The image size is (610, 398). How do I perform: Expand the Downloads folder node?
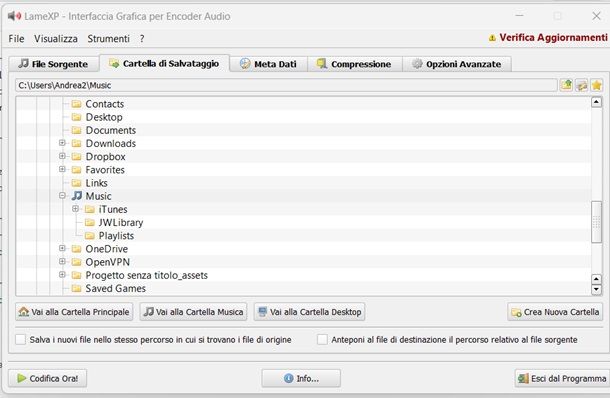(62, 143)
